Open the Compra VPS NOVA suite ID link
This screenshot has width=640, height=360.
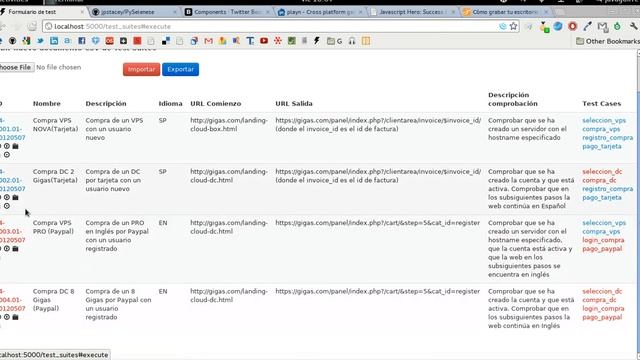(x=12, y=129)
